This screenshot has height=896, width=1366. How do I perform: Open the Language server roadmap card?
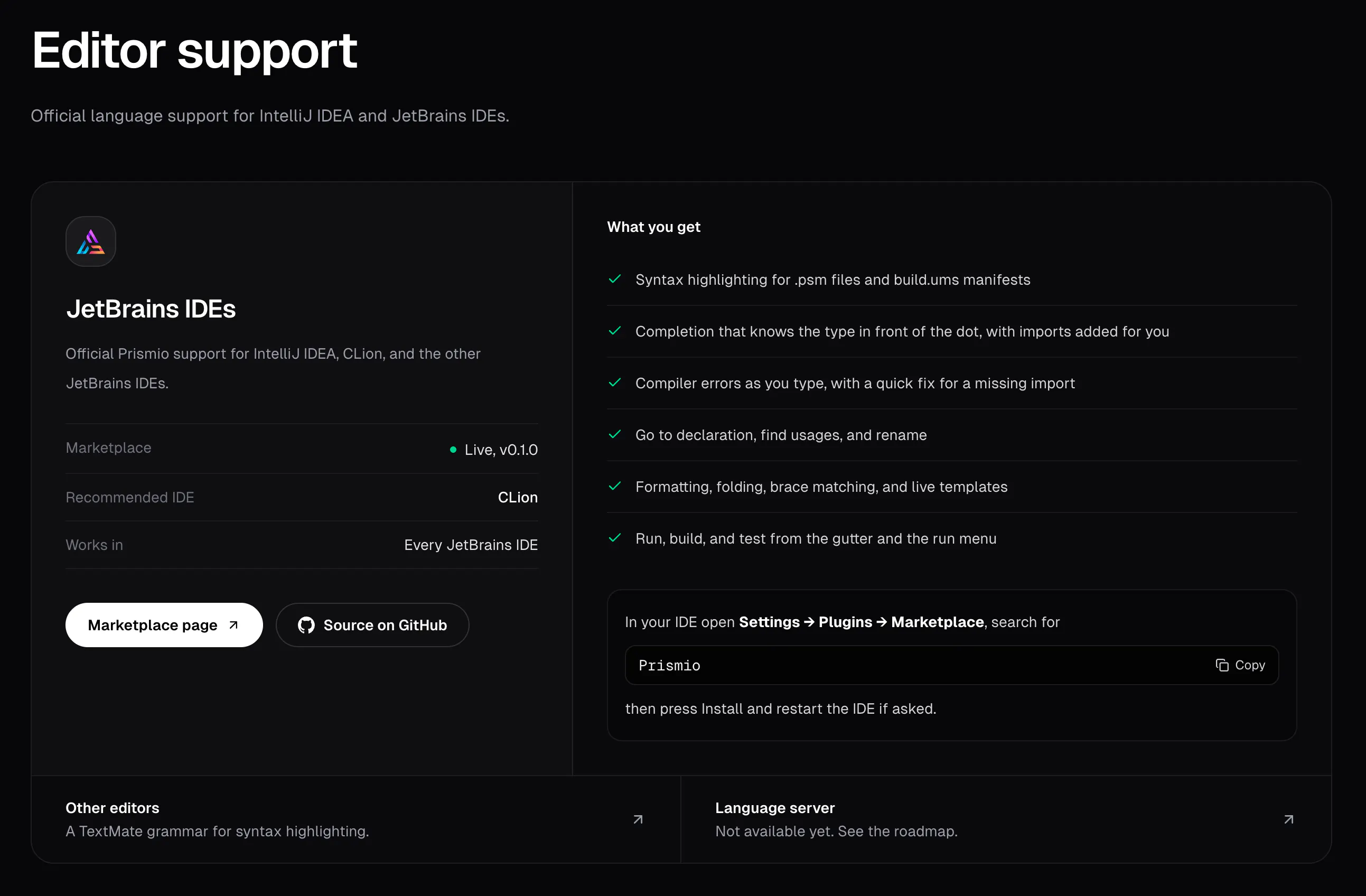click(1006, 819)
